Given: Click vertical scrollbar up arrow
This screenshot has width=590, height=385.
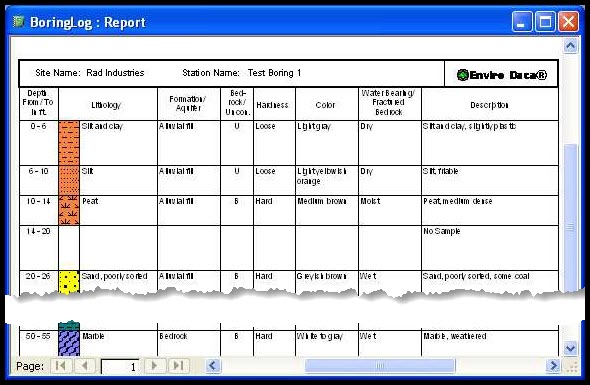Looking at the screenshot, I should [570, 46].
